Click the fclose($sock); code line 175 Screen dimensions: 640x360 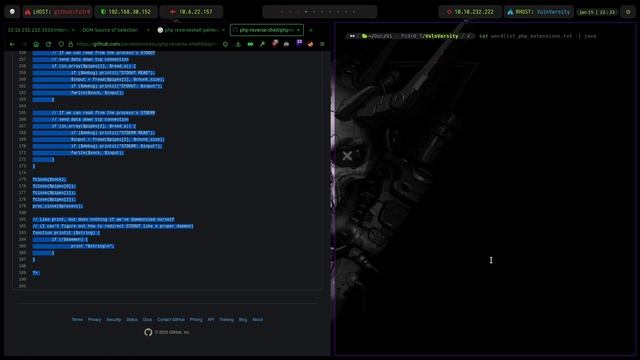pos(49,179)
